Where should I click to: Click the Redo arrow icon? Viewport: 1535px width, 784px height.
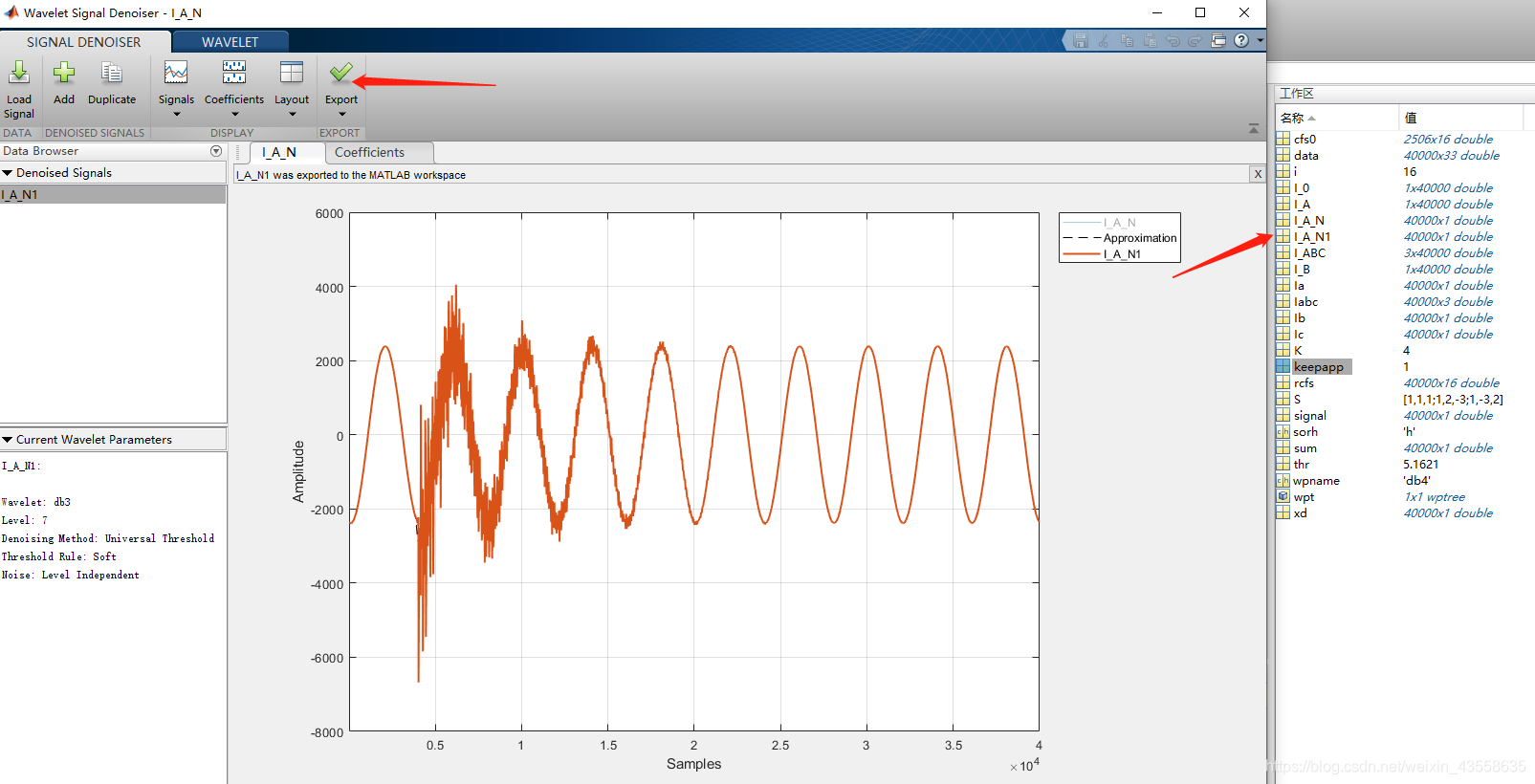[1195, 41]
